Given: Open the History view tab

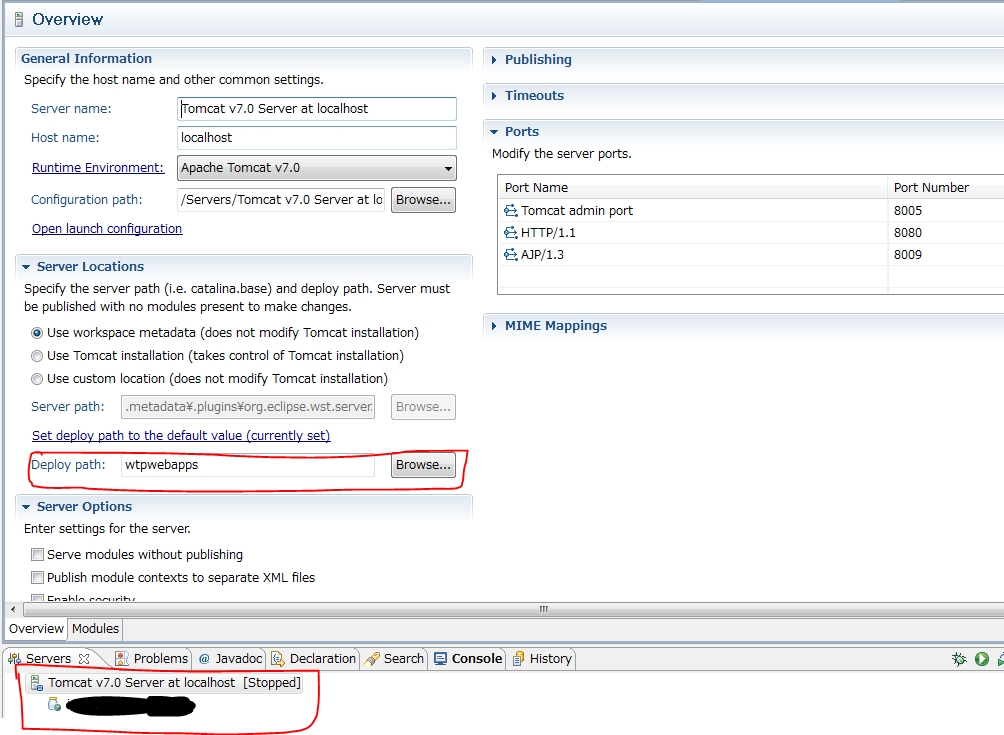Looking at the screenshot, I should point(542,659).
